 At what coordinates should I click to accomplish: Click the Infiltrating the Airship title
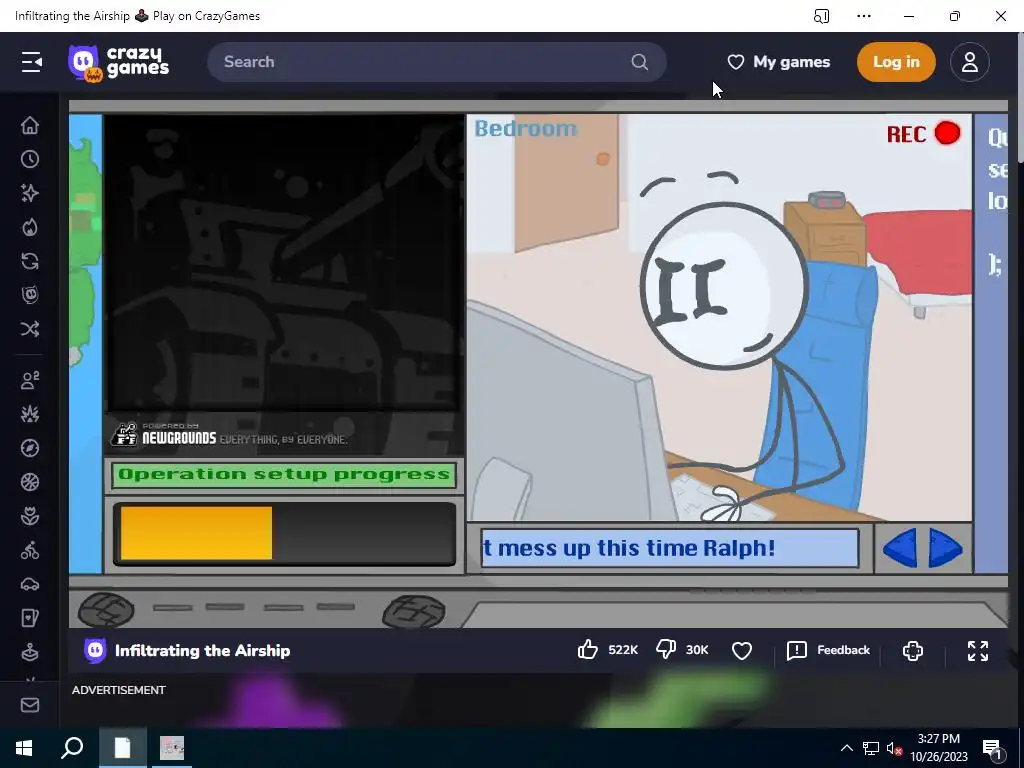(202, 650)
